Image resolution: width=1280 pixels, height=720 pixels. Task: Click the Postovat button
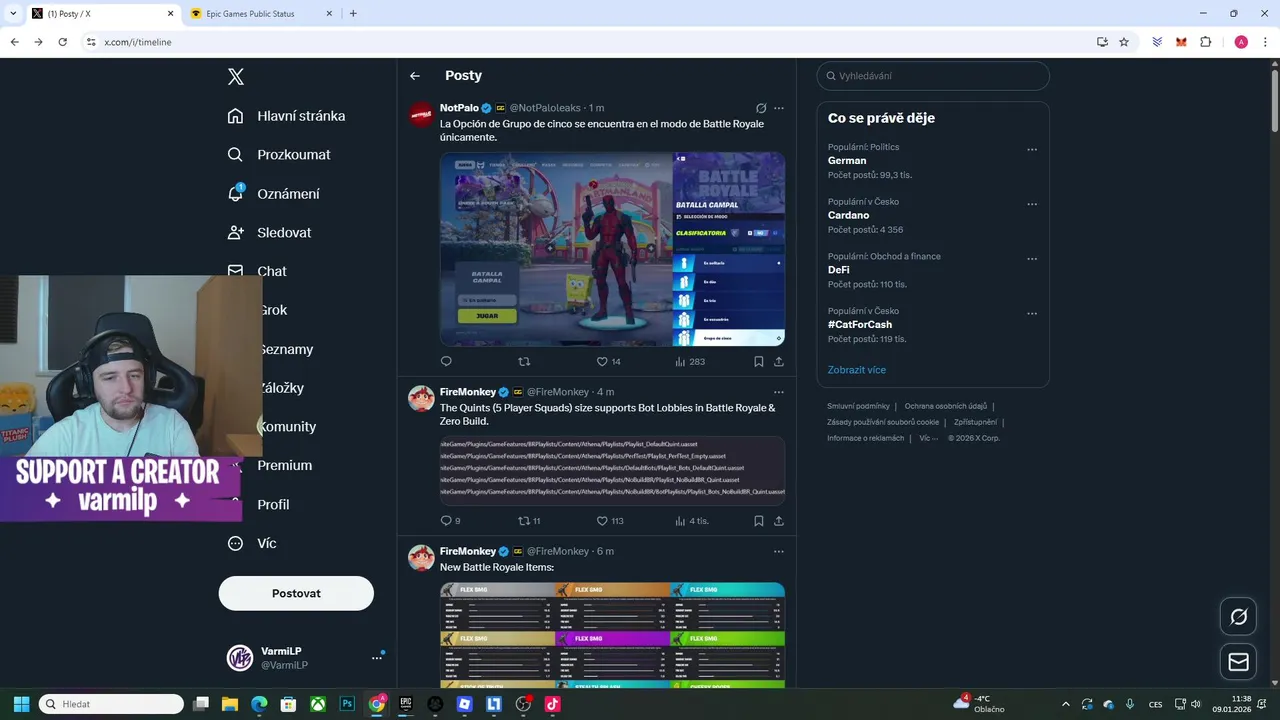[296, 594]
